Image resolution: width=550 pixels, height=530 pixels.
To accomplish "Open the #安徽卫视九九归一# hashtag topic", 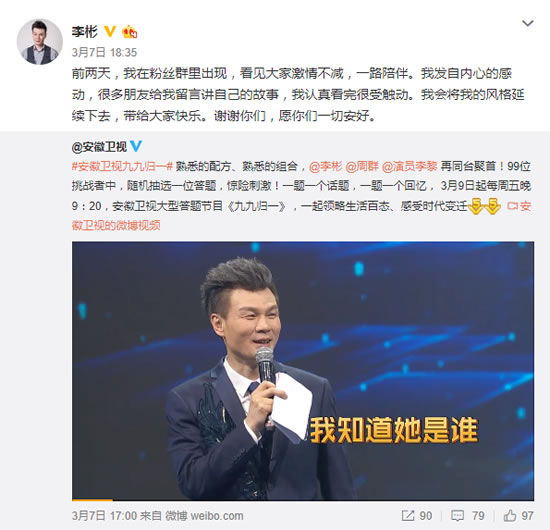I will [122, 166].
